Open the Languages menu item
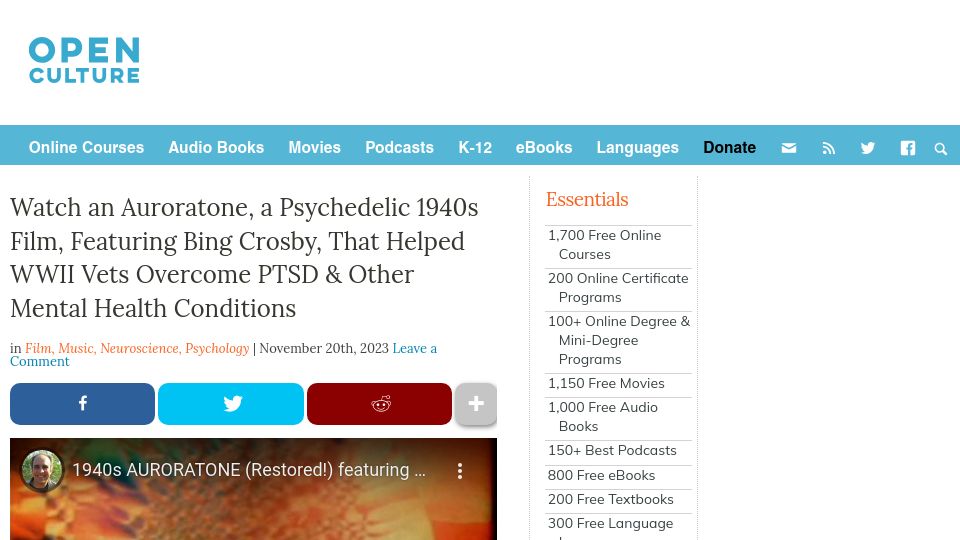The width and height of the screenshot is (960, 540). [637, 148]
